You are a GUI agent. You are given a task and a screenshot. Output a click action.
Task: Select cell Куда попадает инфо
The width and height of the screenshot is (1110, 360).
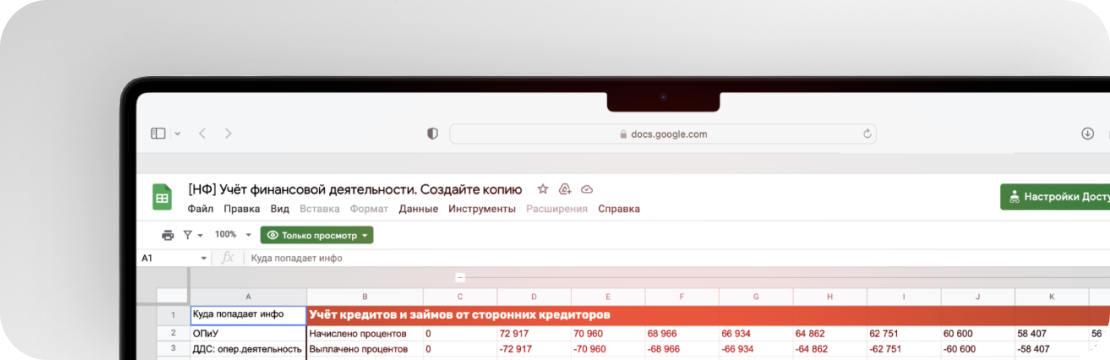point(248,315)
